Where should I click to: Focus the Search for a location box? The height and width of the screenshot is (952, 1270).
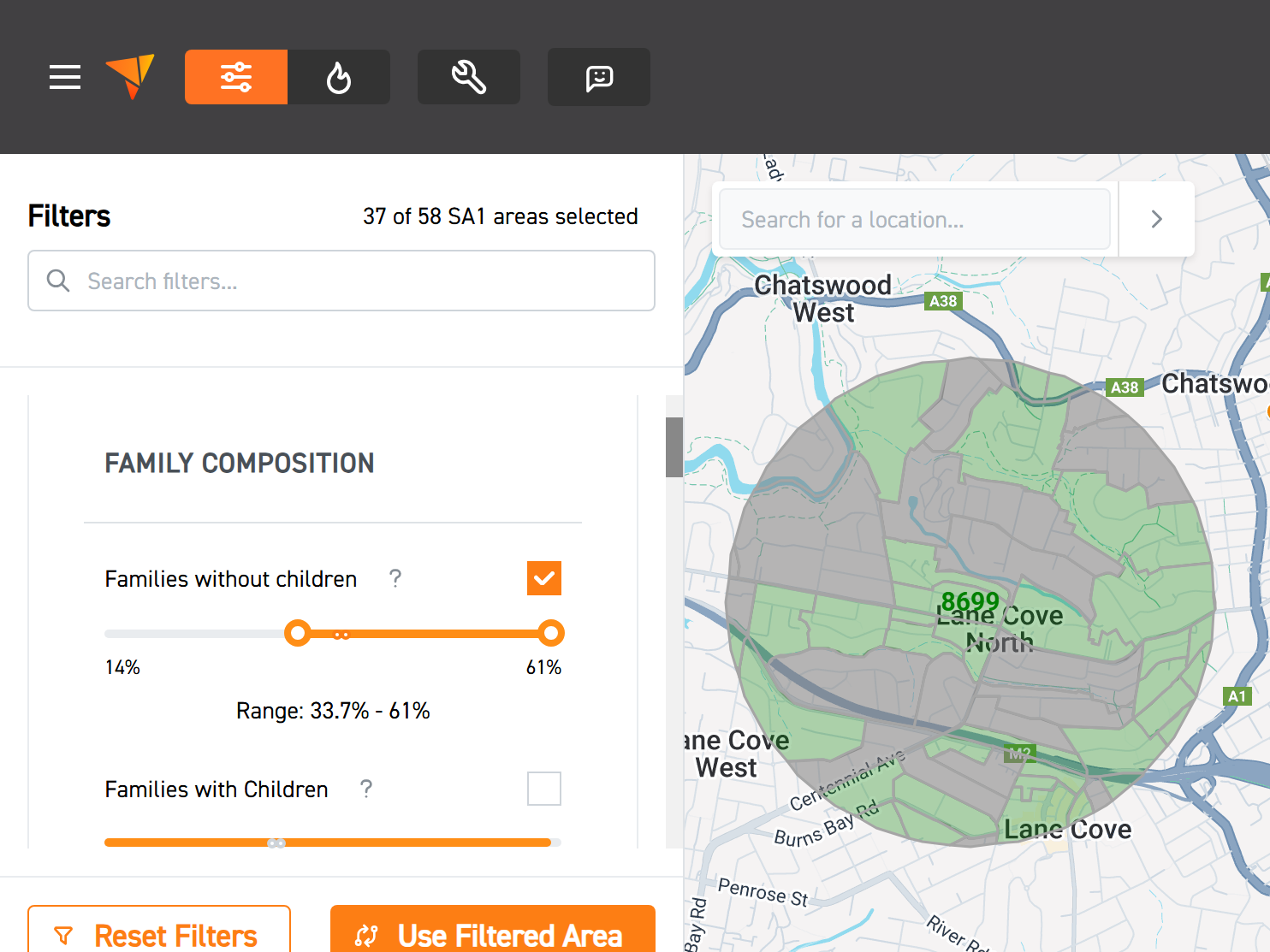pyautogui.click(x=914, y=220)
